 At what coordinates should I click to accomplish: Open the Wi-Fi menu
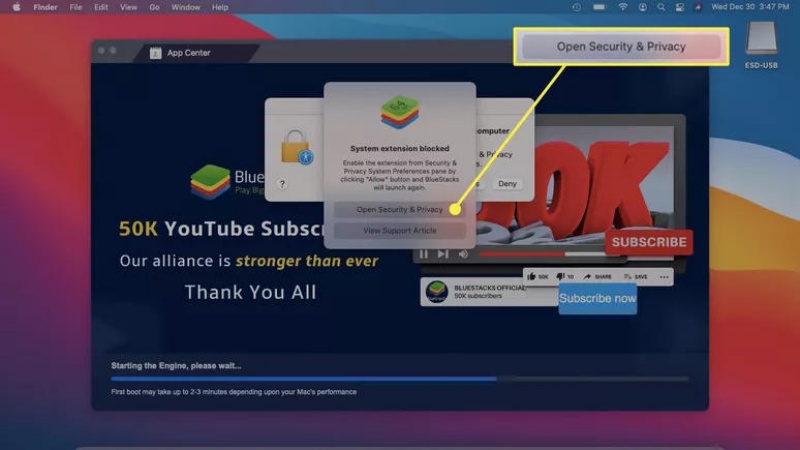[622, 7]
